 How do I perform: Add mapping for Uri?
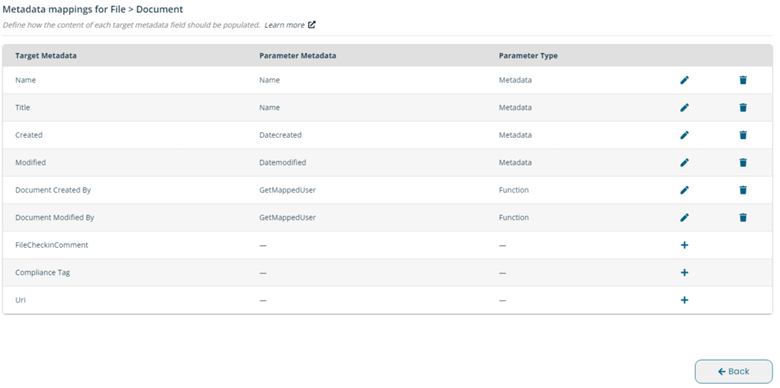[684, 300]
